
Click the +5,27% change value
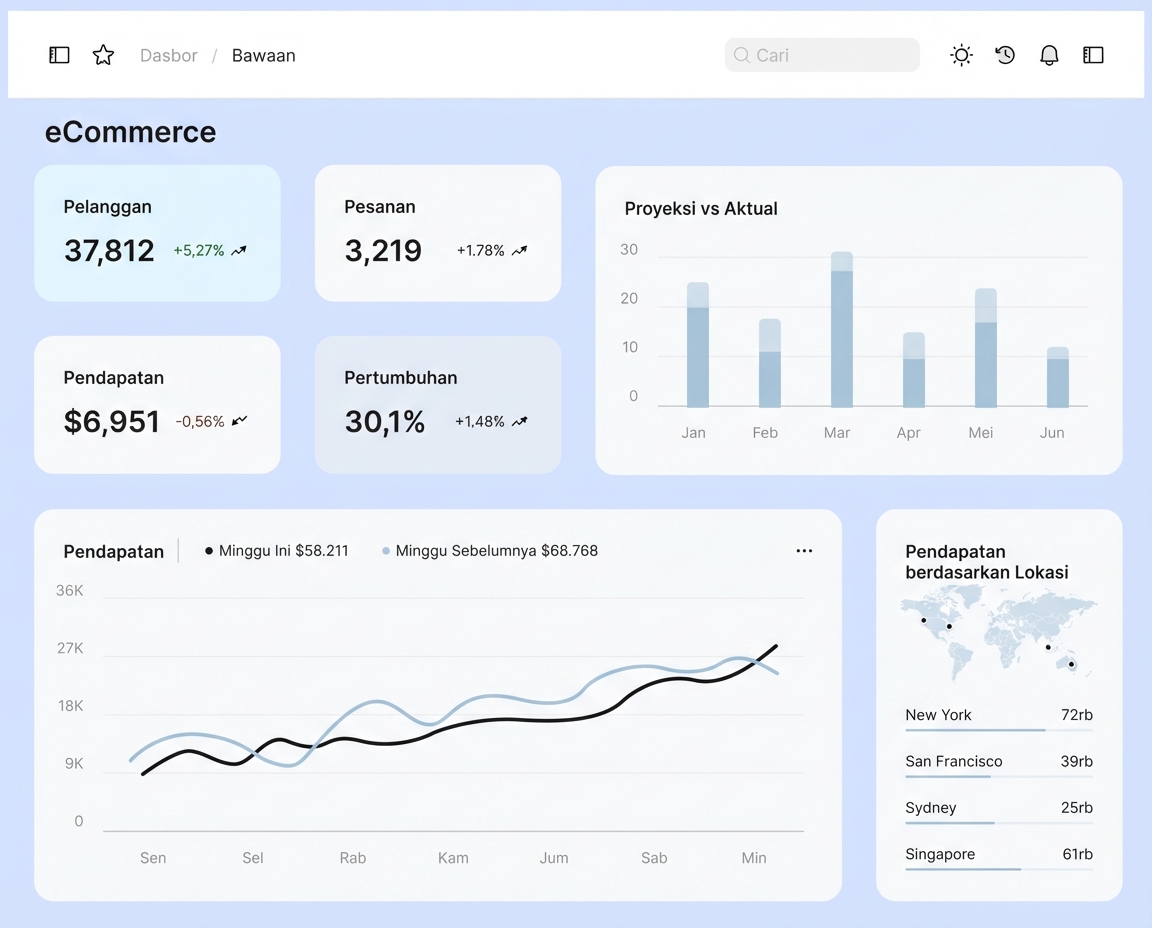(198, 251)
